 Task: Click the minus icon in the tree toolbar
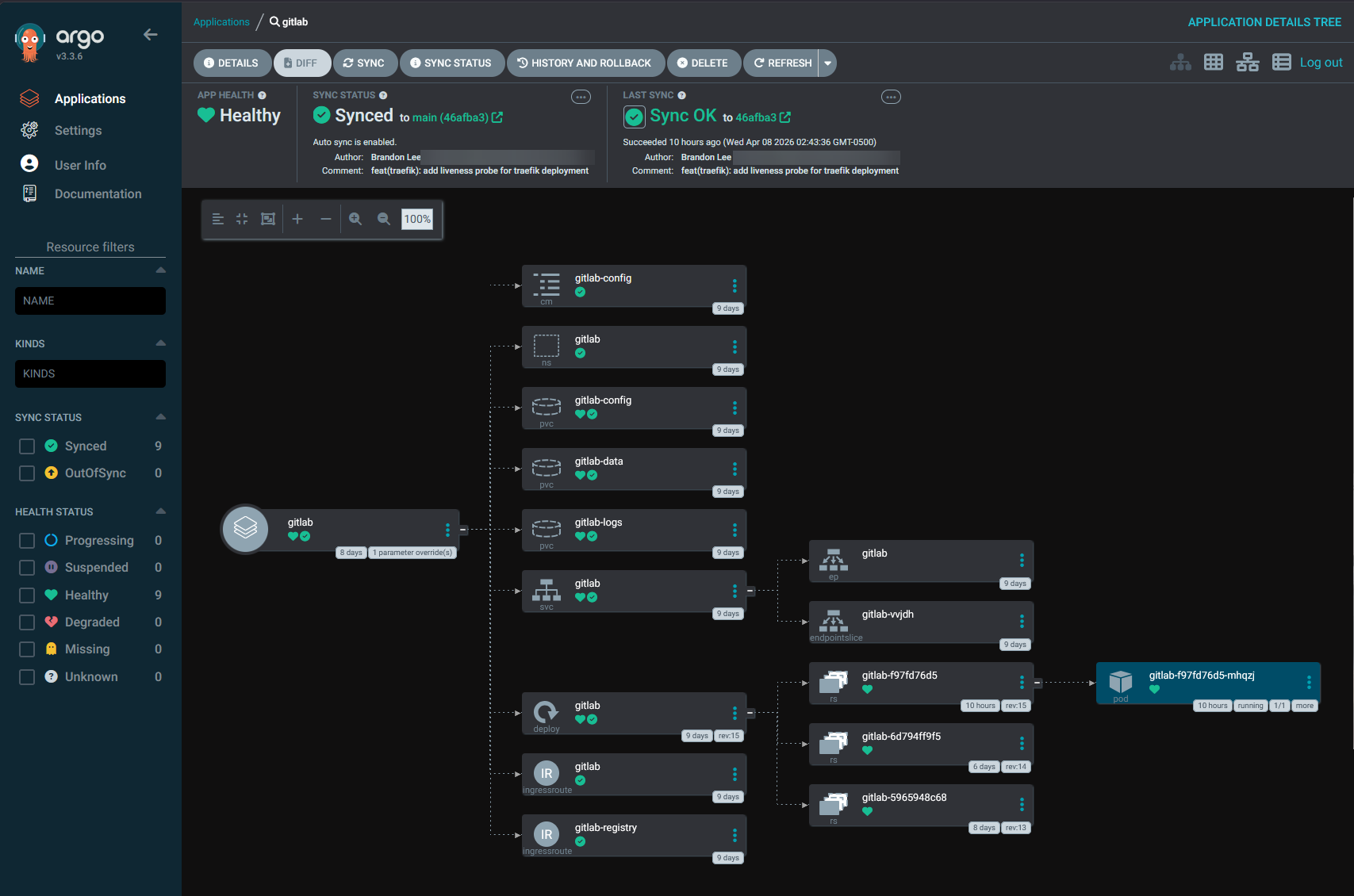pos(326,219)
